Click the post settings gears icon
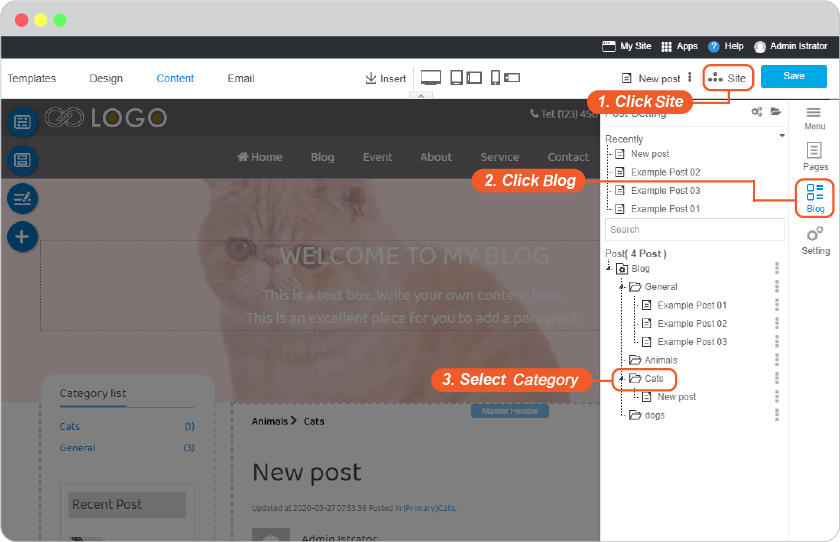The image size is (840, 542). (756, 111)
